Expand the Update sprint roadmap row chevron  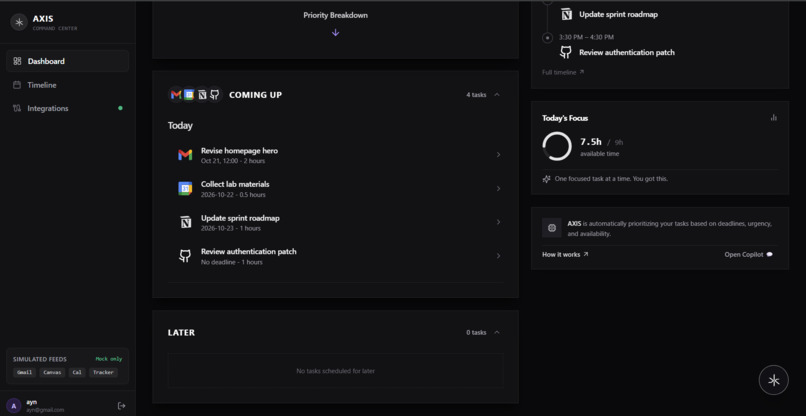pyautogui.click(x=498, y=222)
